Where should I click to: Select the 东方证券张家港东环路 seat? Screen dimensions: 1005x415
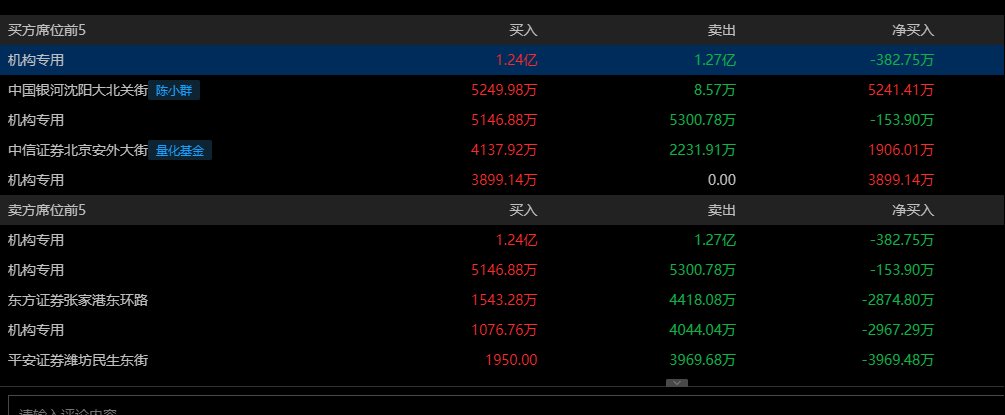tap(78, 300)
